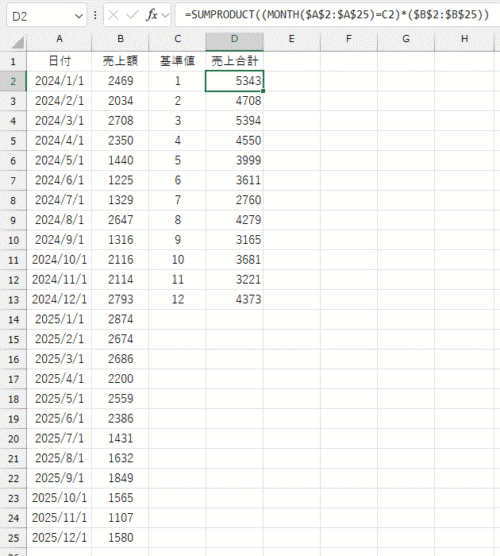
Task: Select cell containing date 2025/1/1
Action: coord(59,319)
